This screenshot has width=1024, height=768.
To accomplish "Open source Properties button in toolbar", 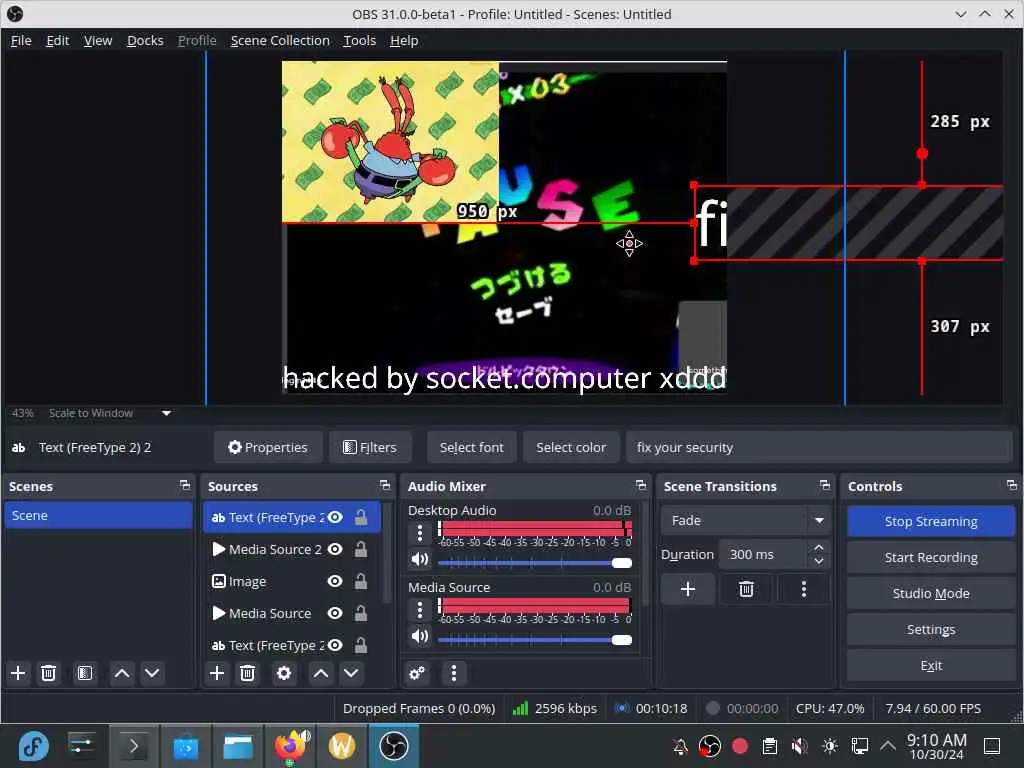I will pyautogui.click(x=268, y=447).
